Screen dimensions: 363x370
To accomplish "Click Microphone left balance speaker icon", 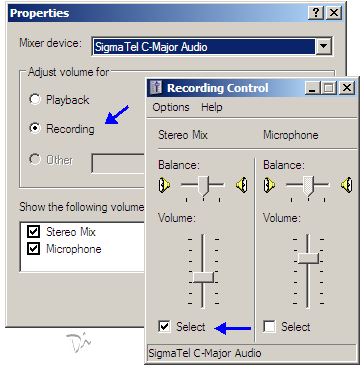I will pos(270,184).
